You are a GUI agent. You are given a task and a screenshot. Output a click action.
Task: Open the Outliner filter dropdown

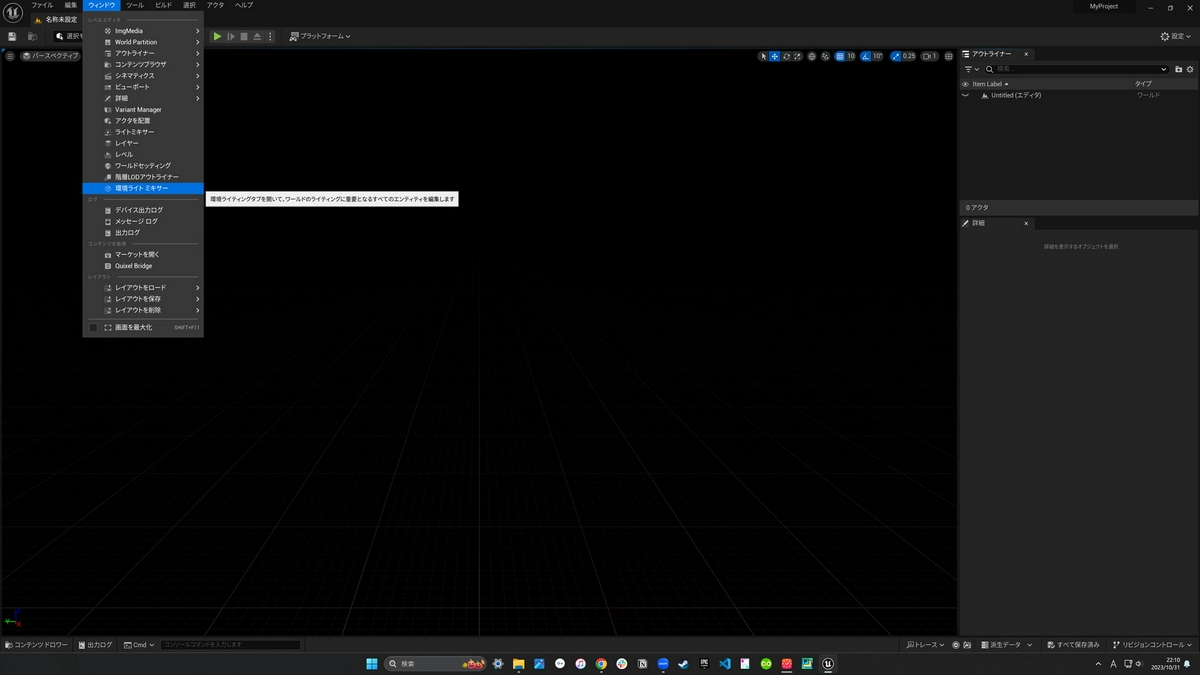pyautogui.click(x=969, y=69)
